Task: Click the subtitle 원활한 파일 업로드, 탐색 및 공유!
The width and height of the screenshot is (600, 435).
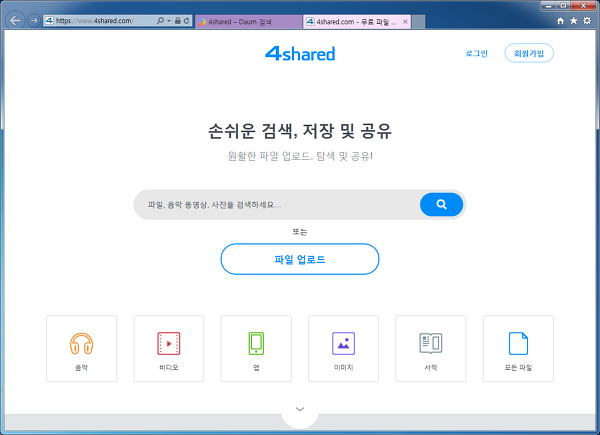Action: [300, 156]
